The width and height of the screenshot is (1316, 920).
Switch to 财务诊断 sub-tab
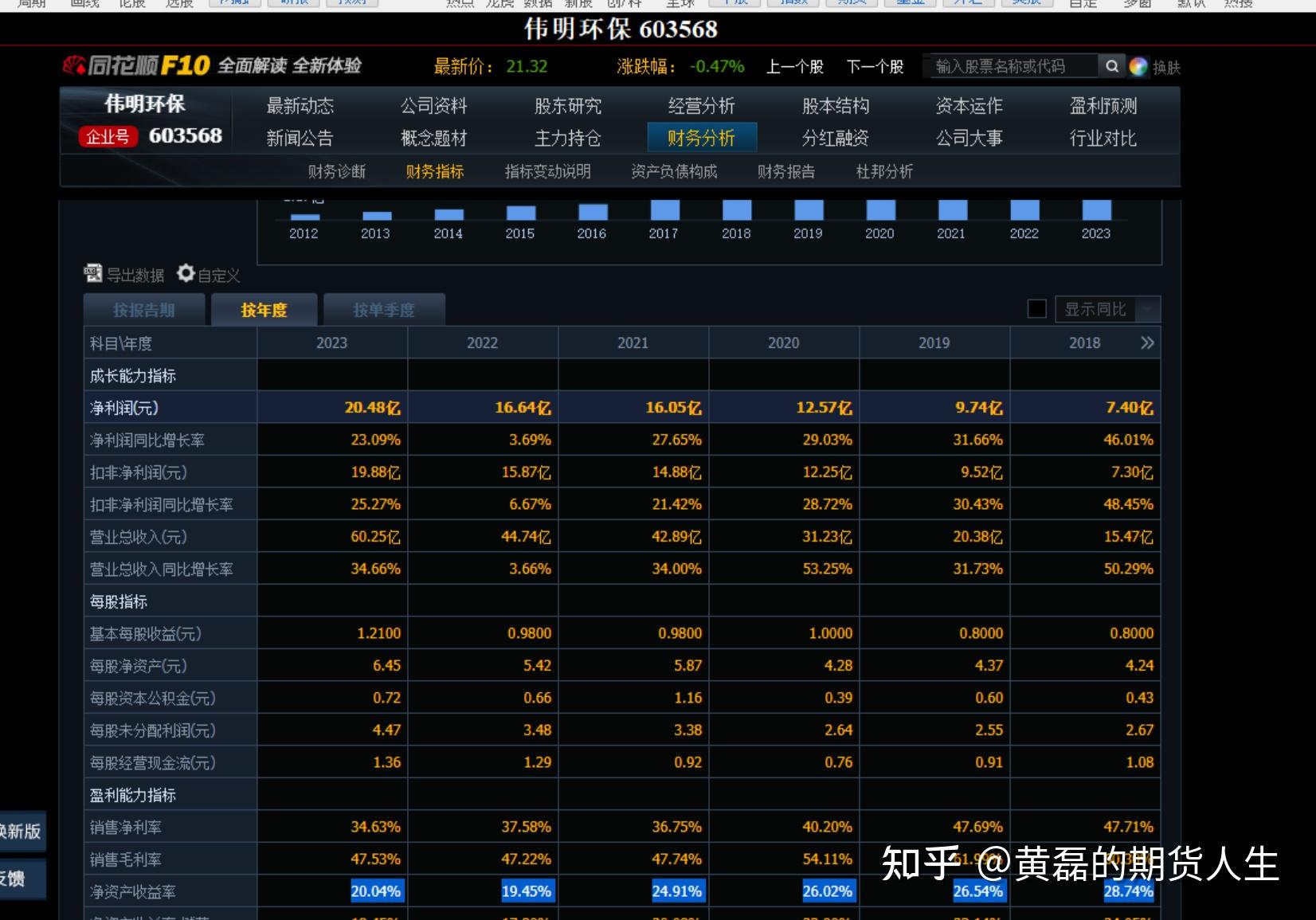[336, 172]
